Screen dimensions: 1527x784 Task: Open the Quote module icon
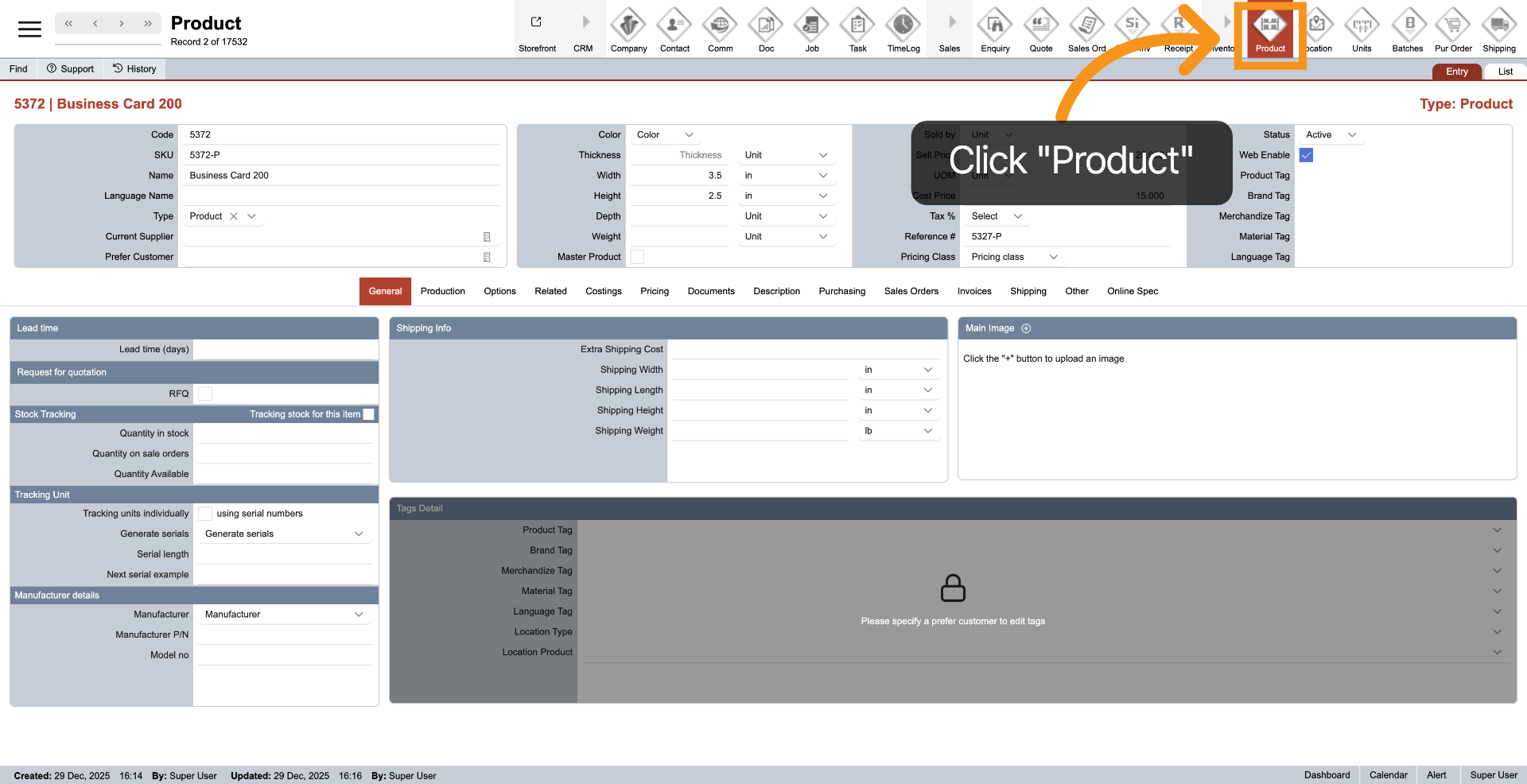[1040, 26]
